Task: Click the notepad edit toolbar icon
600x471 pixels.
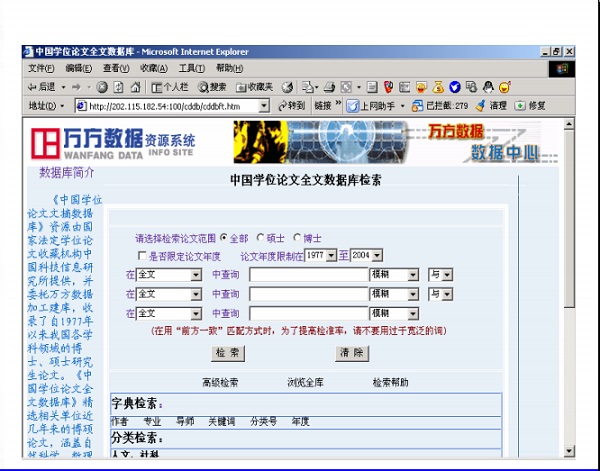Action: pos(372,87)
